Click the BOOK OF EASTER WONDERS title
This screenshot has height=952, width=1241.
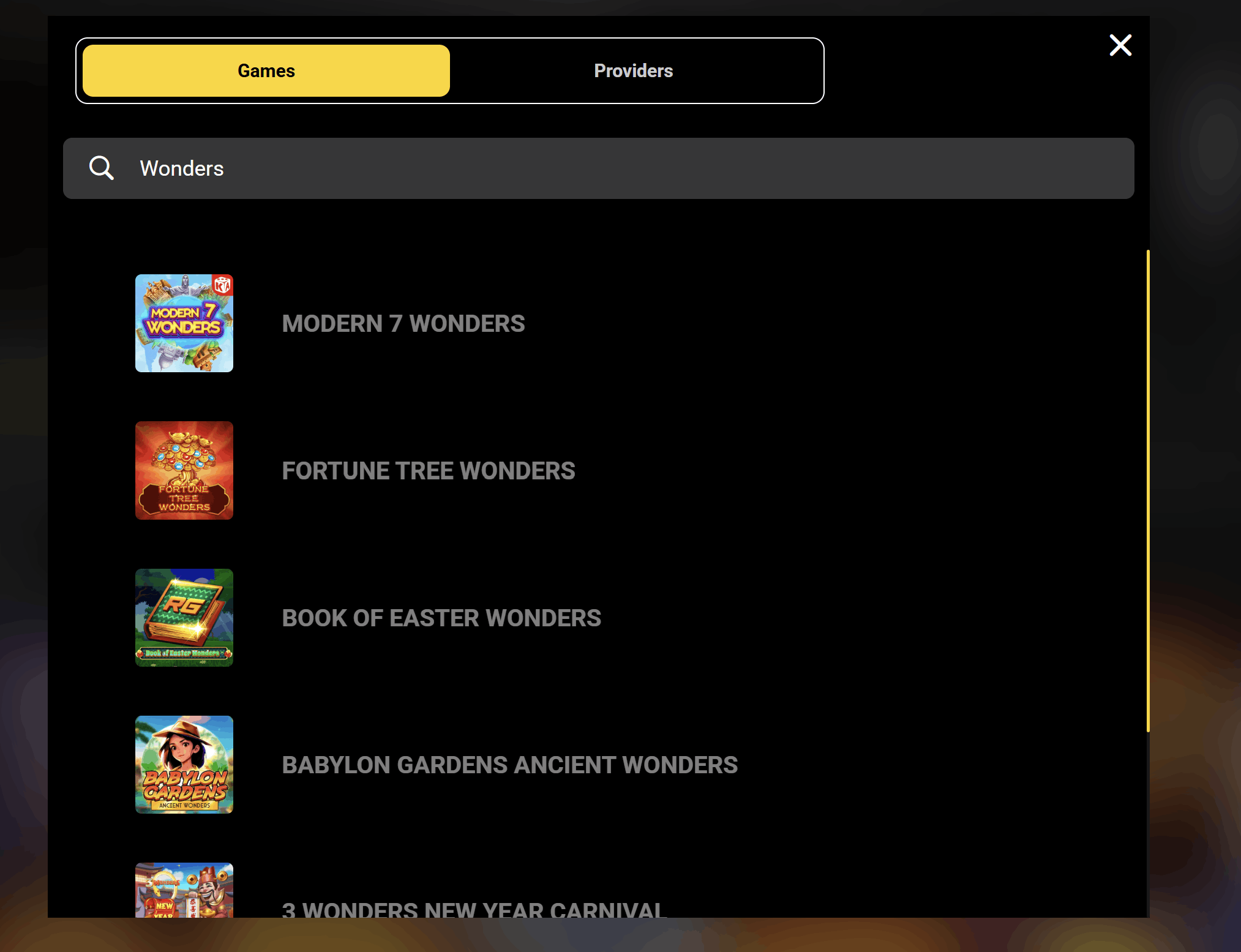441,618
